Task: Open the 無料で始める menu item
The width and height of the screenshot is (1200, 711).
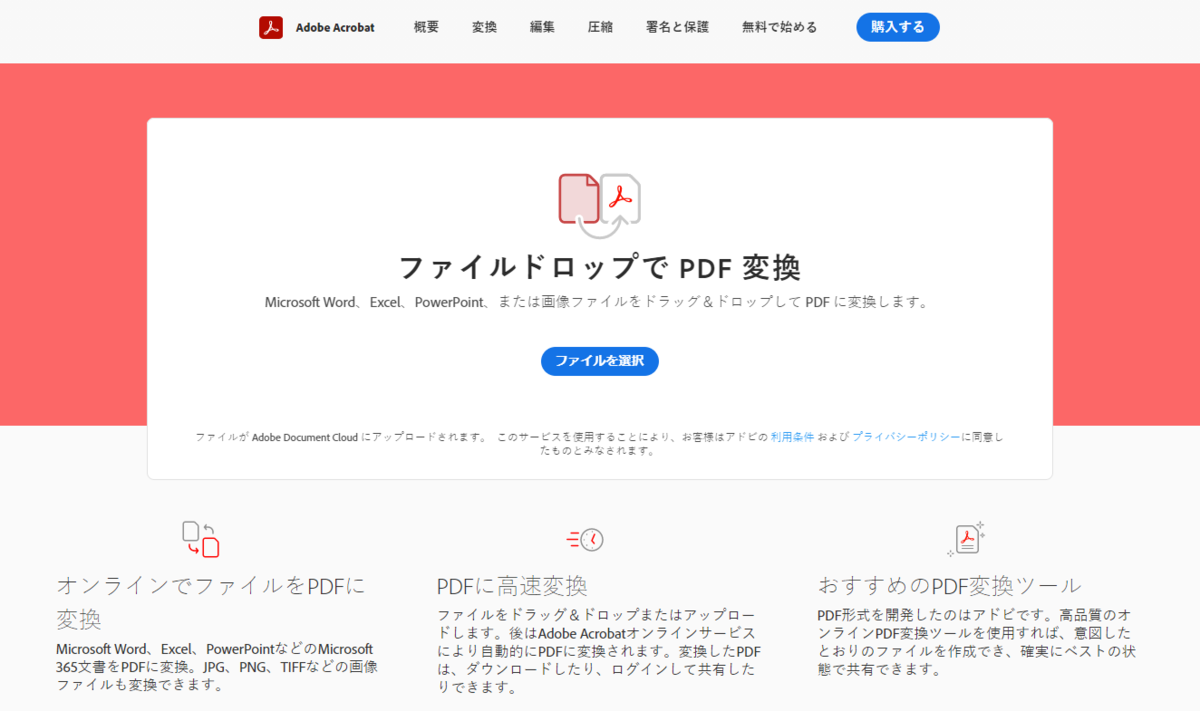Action: (x=779, y=27)
